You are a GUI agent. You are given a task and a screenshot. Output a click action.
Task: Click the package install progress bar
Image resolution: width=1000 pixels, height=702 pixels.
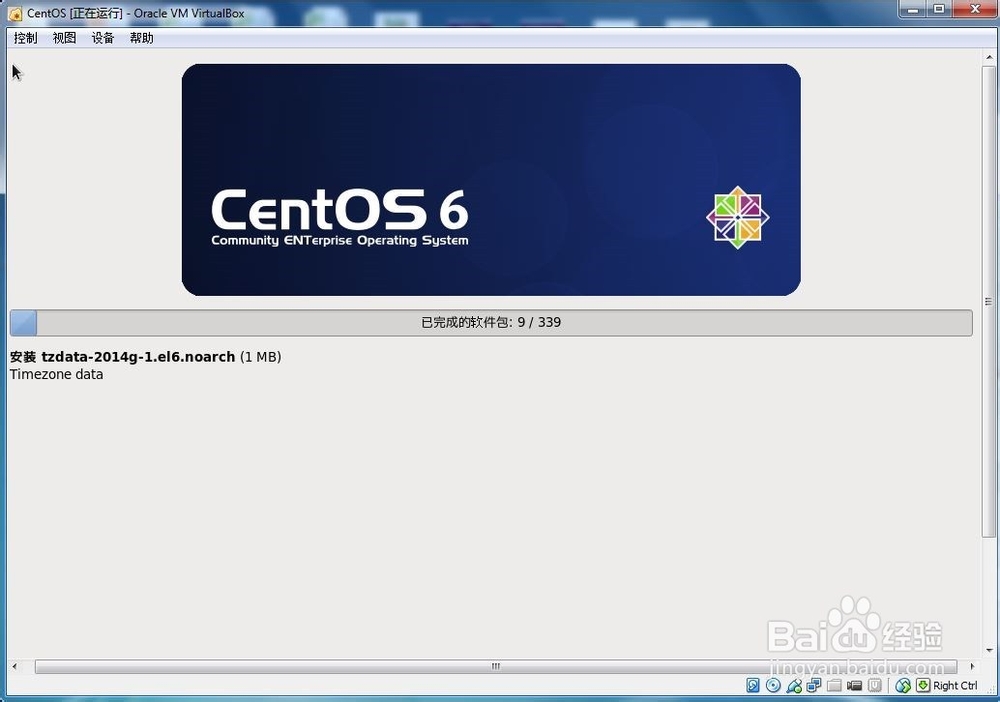coord(491,323)
